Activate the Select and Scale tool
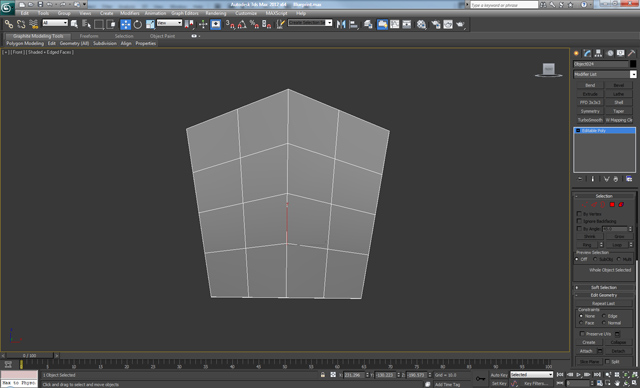The width and height of the screenshot is (640, 388). pyautogui.click(x=150, y=24)
